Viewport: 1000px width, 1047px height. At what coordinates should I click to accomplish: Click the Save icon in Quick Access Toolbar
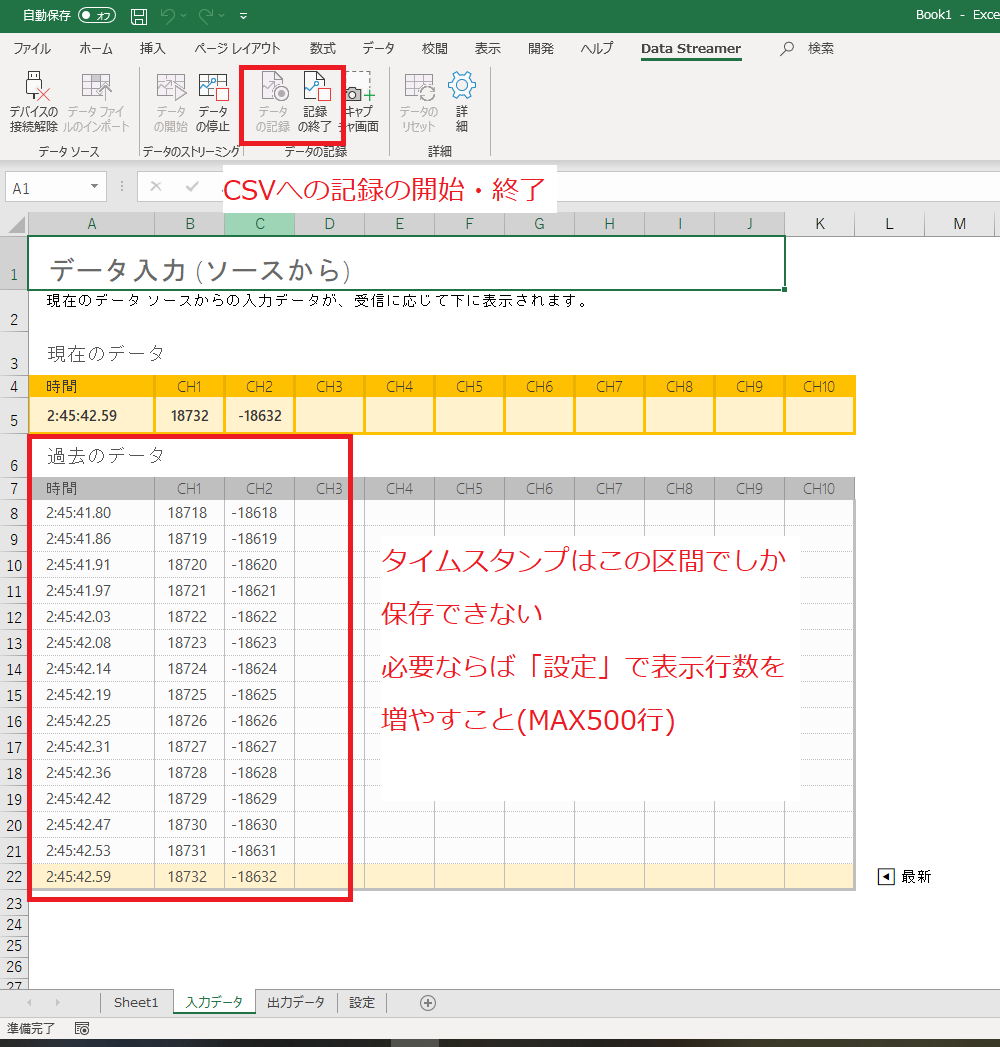(x=139, y=15)
